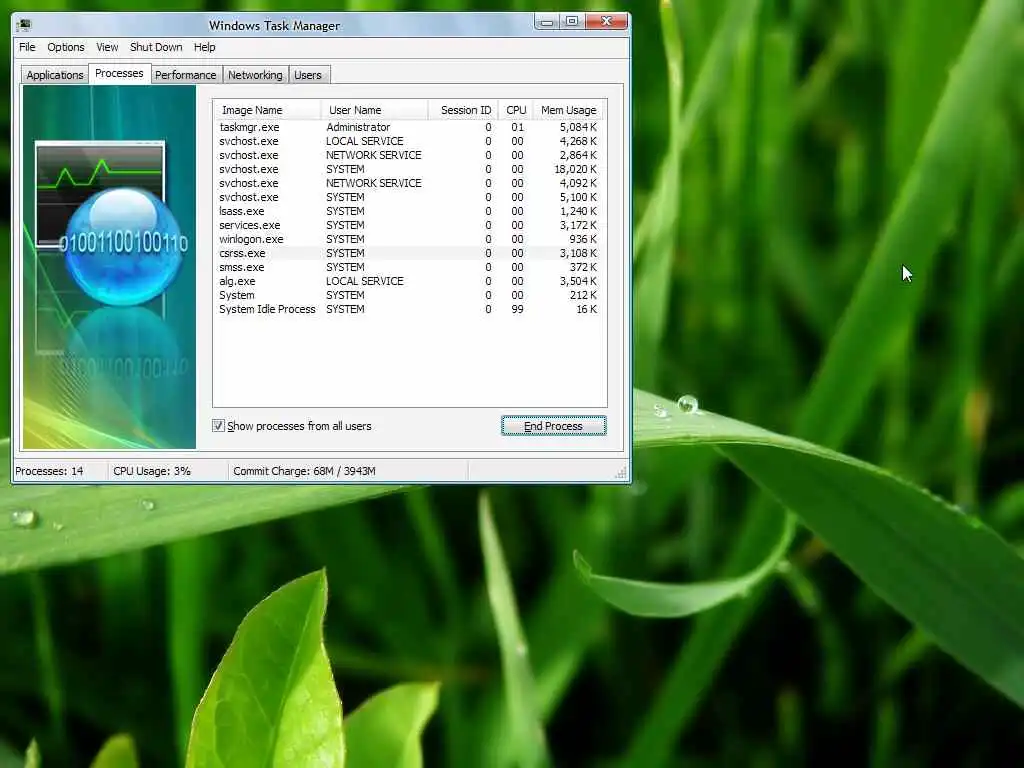
Task: Click the 16 K memory value
Action: coord(586,310)
